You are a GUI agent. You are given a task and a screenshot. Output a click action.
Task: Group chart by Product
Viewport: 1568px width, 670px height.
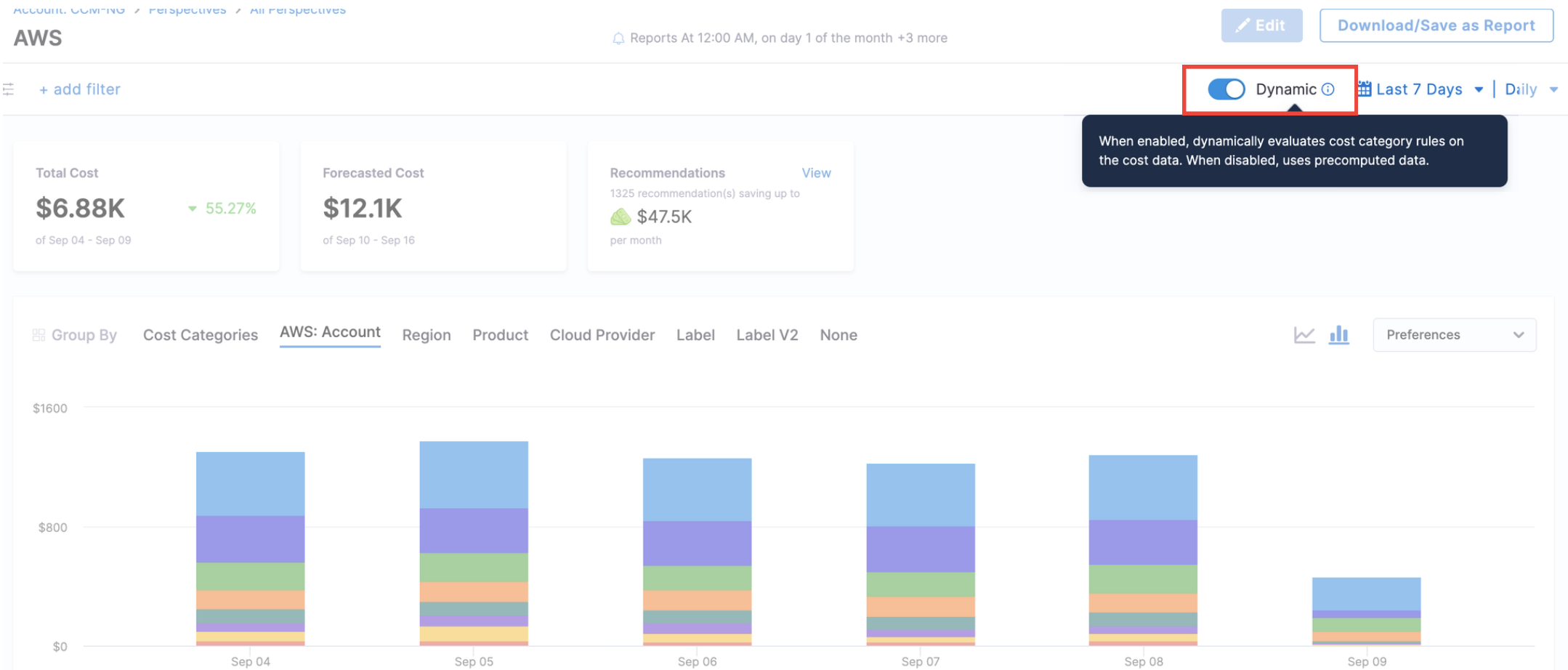500,335
